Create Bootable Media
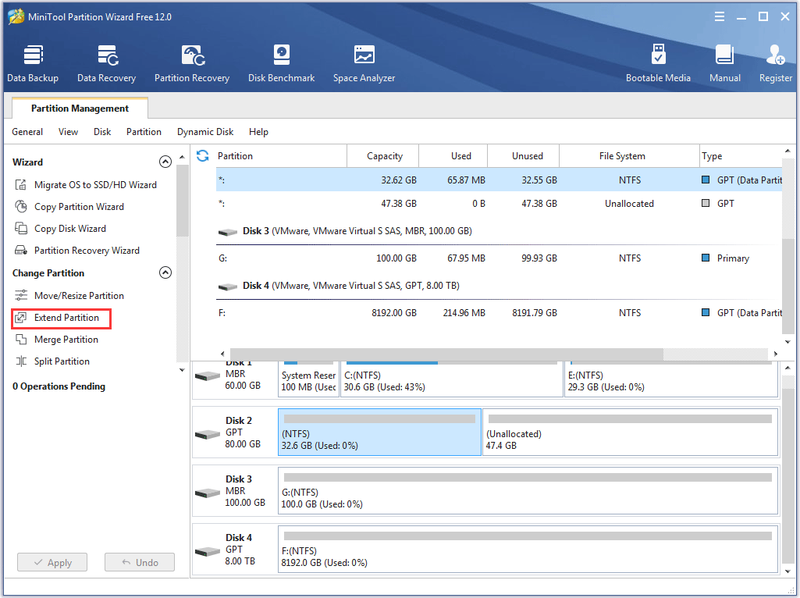The width and height of the screenshot is (800, 598). (x=658, y=63)
